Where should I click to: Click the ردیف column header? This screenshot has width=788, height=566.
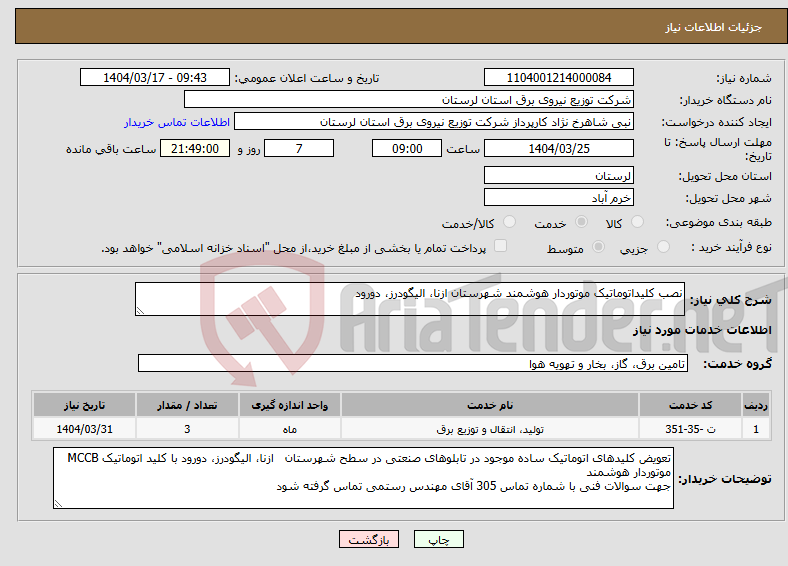[x=756, y=405]
